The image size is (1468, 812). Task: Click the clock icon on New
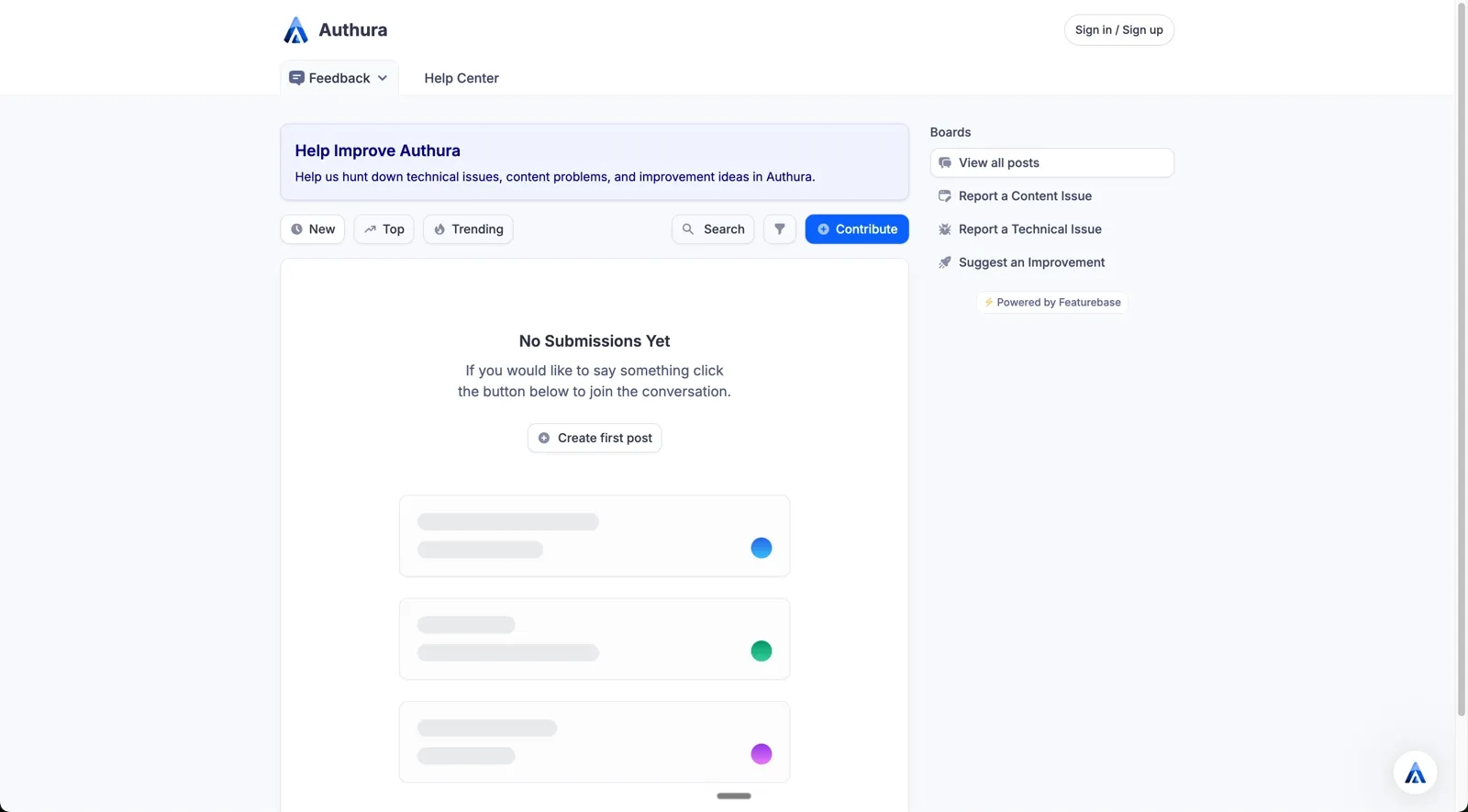click(296, 229)
